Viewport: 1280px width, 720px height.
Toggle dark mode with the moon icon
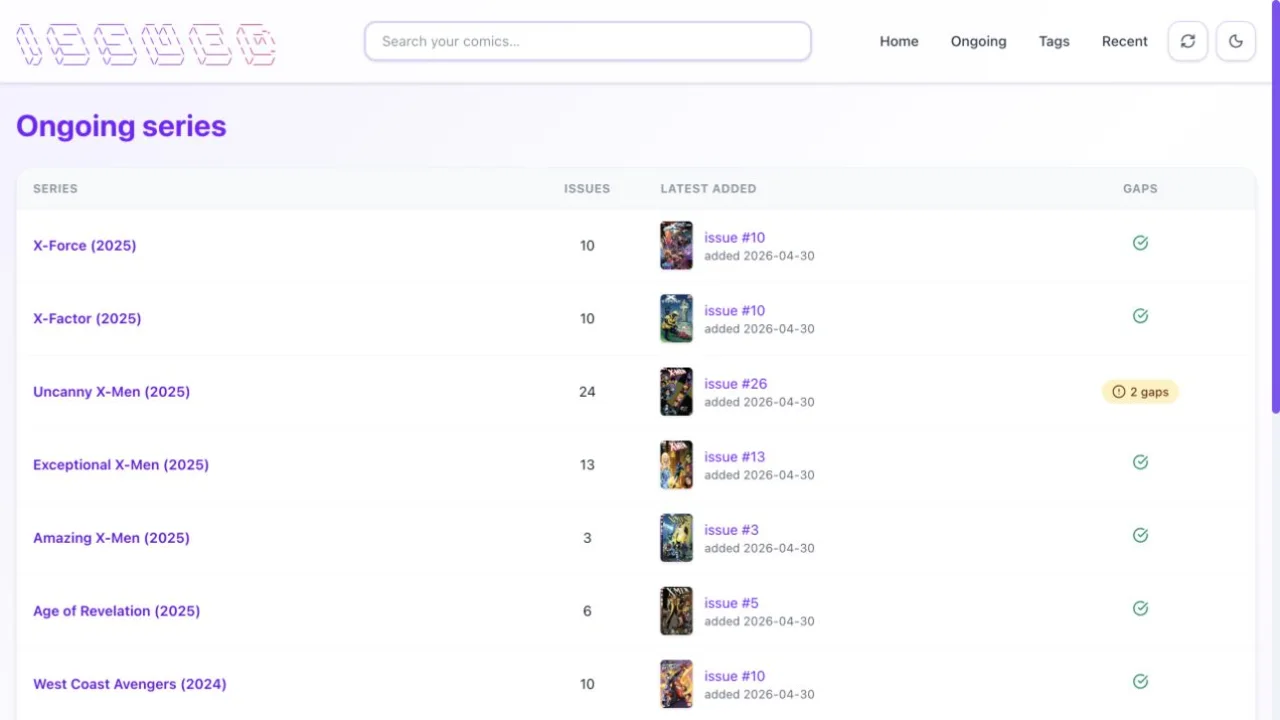[x=1236, y=41]
